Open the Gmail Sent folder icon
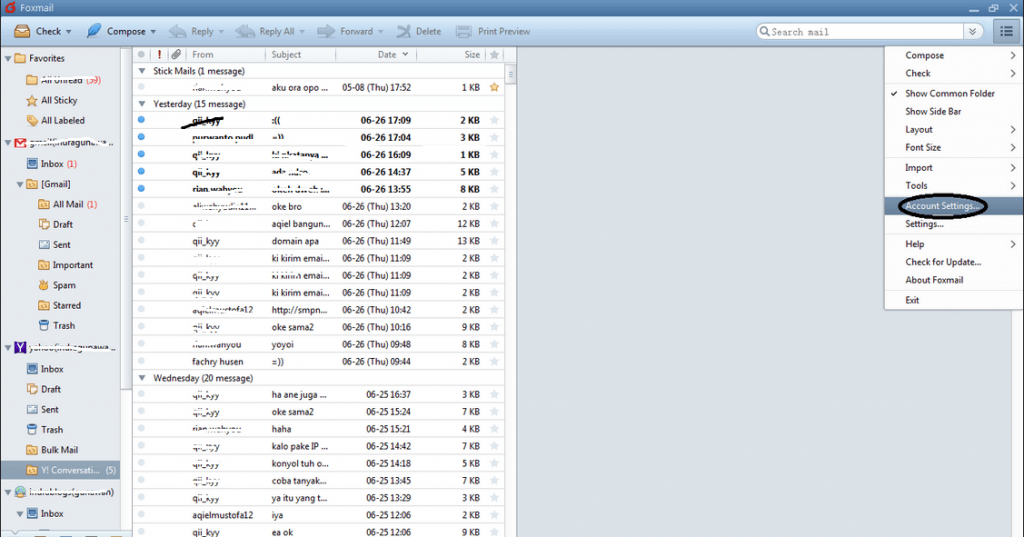Image resolution: width=1024 pixels, height=537 pixels. coord(44,245)
